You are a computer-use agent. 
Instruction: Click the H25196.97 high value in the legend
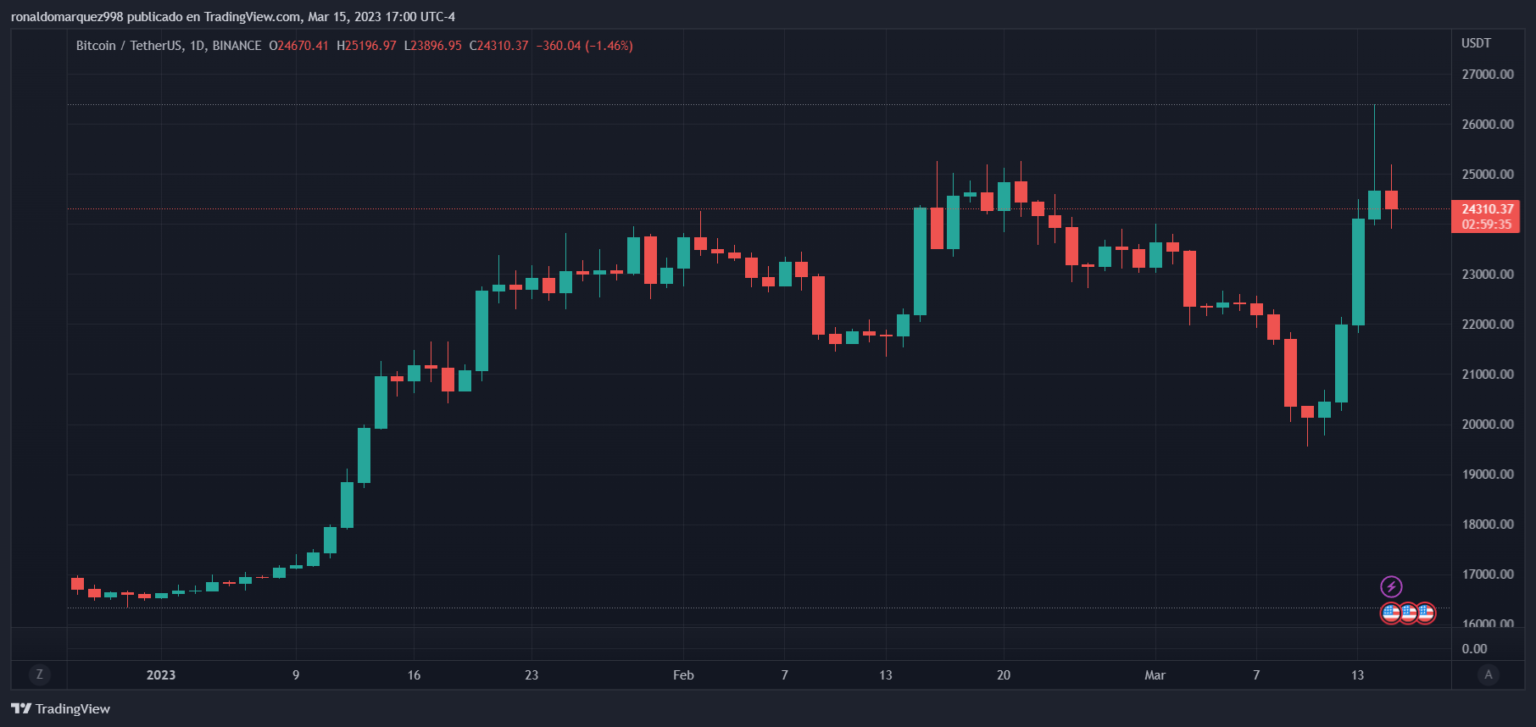pos(366,46)
